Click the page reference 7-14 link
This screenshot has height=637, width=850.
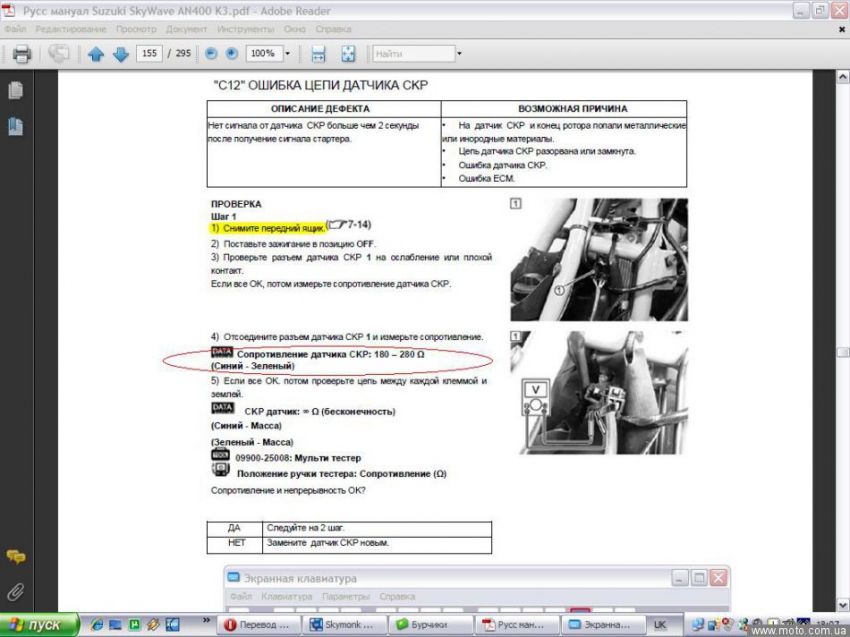point(350,224)
